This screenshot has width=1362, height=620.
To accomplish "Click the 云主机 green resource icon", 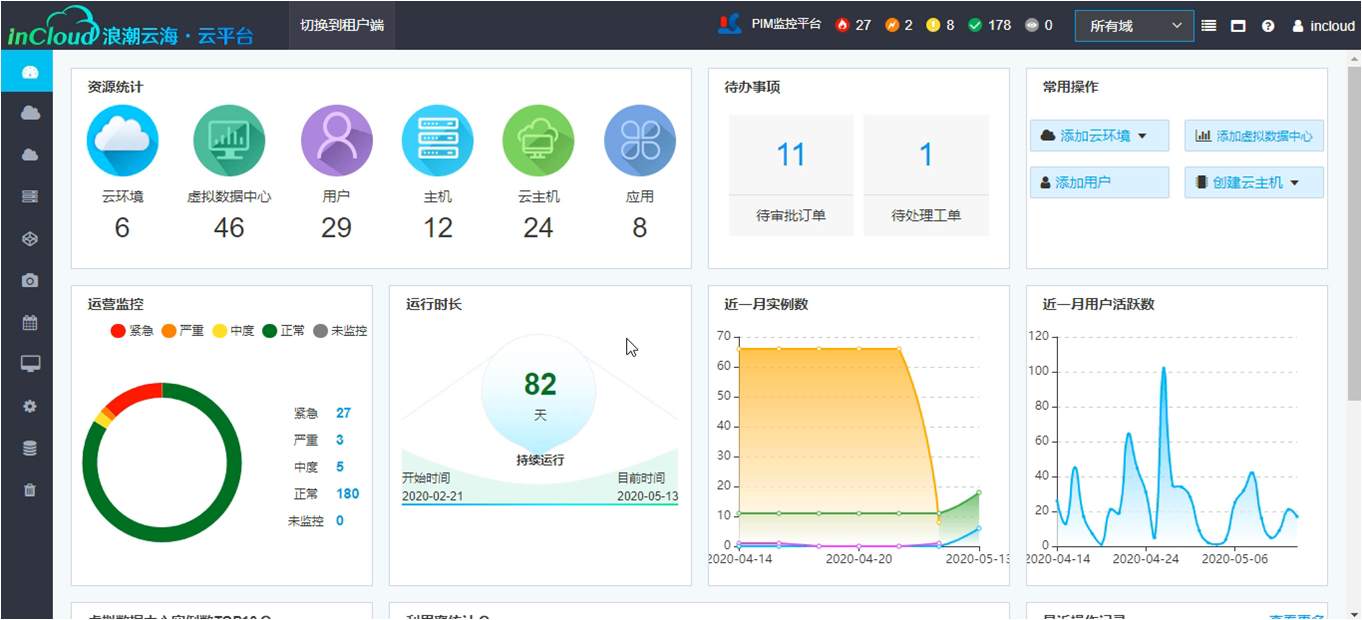I will point(538,141).
